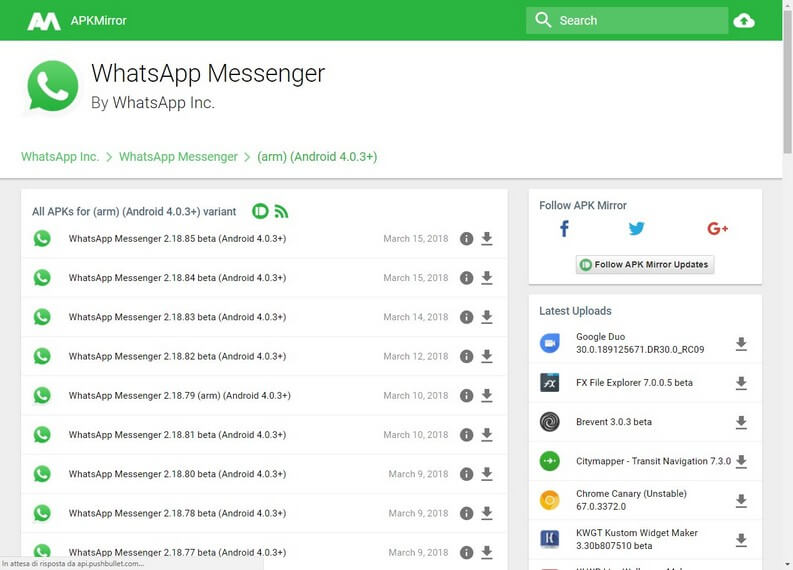
Task: Open the RSS feed icon for variant
Action: 281,211
